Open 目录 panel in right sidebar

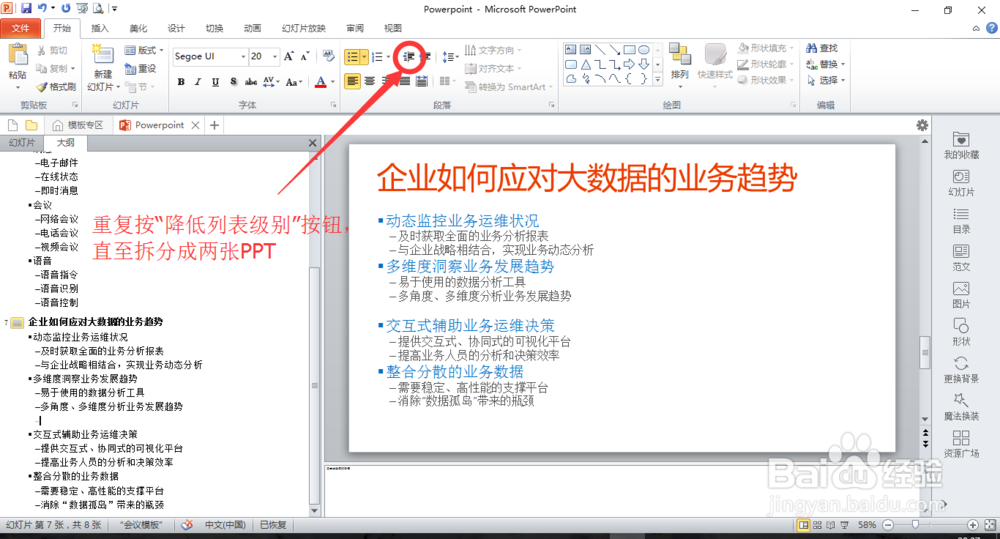(x=961, y=221)
